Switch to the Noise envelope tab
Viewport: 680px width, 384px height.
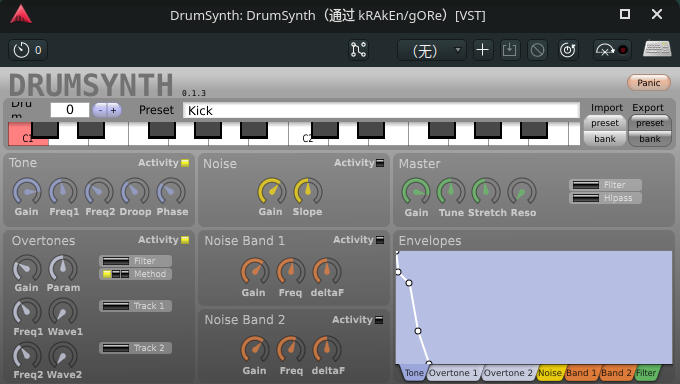[549, 373]
